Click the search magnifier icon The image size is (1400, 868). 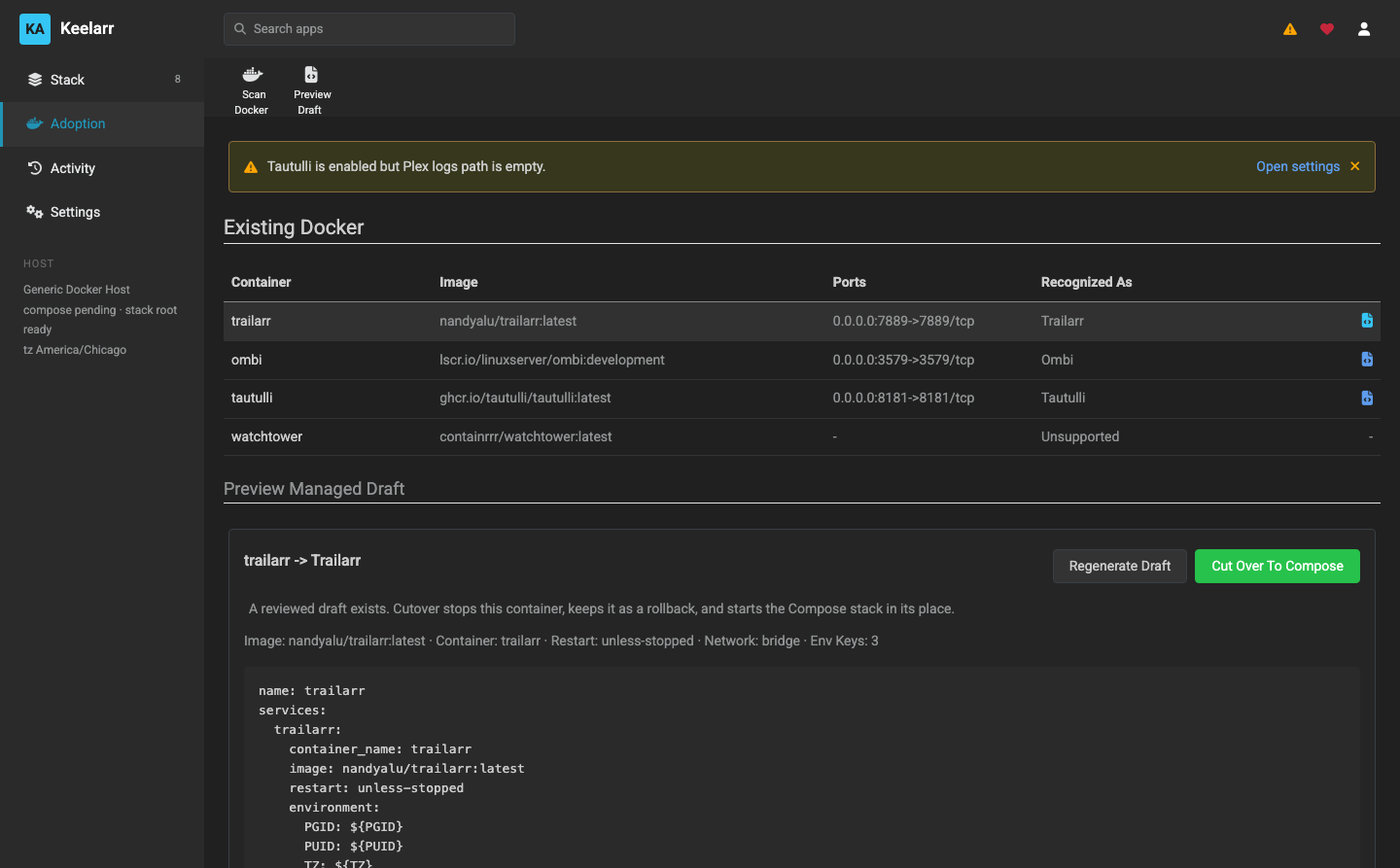click(240, 29)
